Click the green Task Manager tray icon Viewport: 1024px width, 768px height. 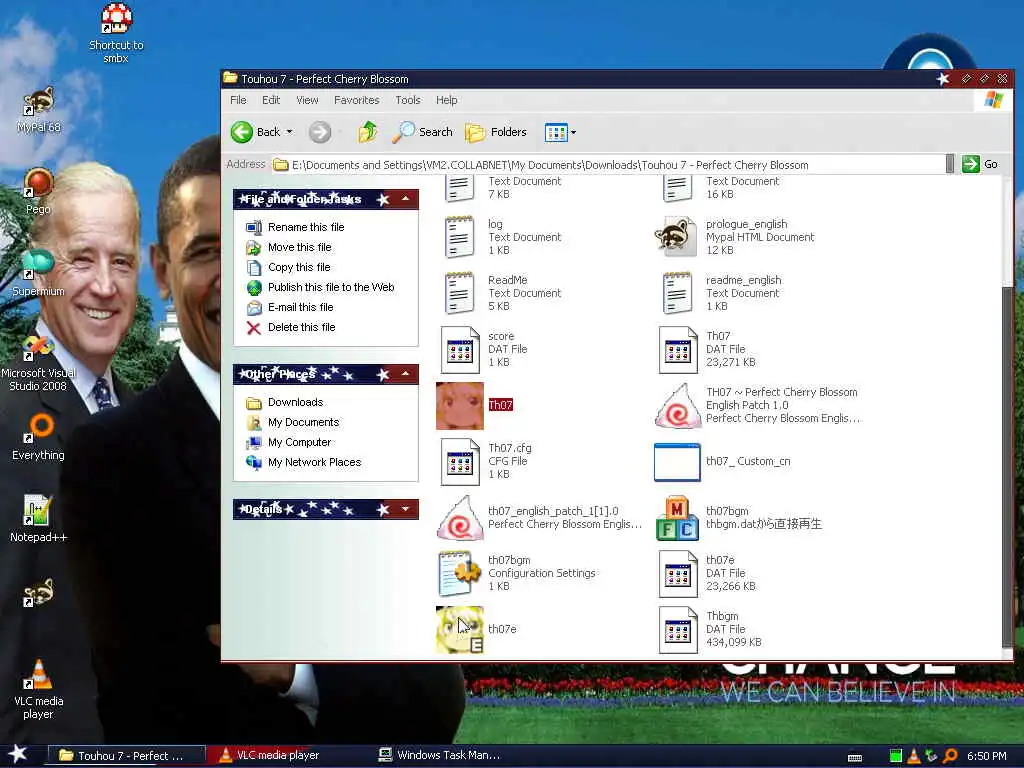pos(896,756)
